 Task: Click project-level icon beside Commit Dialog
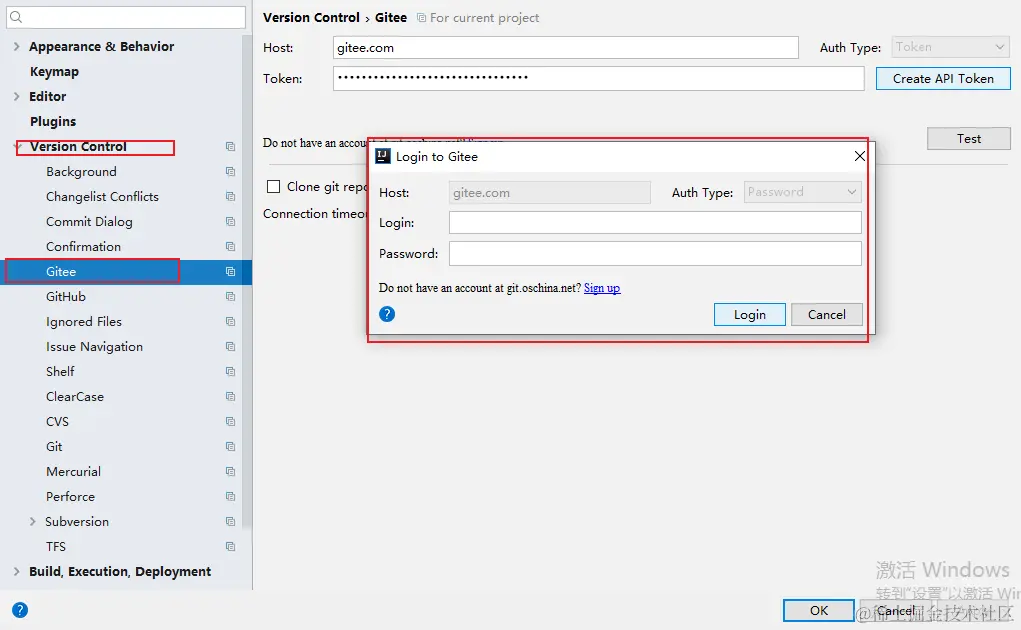click(x=230, y=221)
